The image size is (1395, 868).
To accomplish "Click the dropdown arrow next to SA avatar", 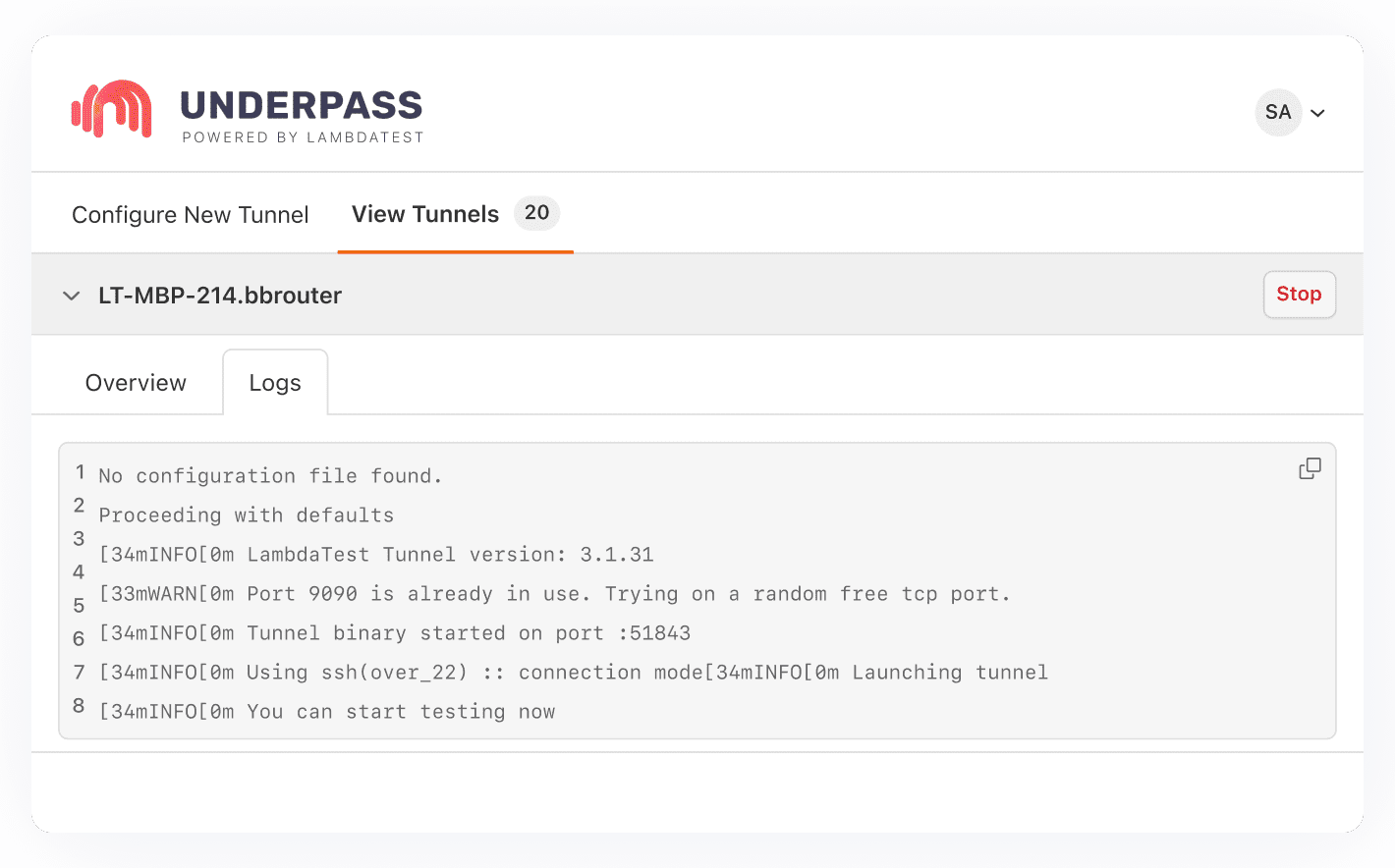I will coord(1317,112).
